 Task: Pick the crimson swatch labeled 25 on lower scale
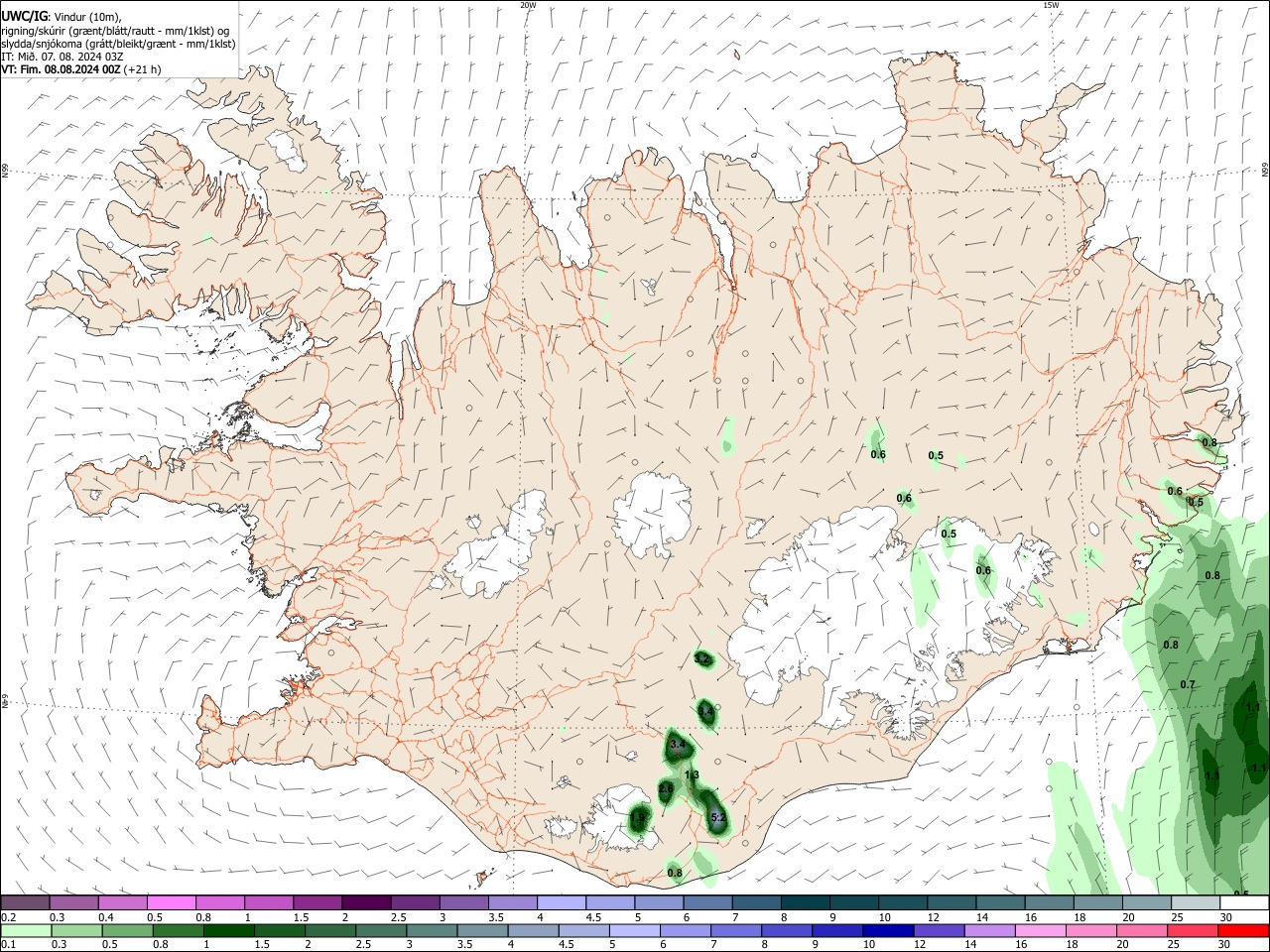pos(1195,931)
